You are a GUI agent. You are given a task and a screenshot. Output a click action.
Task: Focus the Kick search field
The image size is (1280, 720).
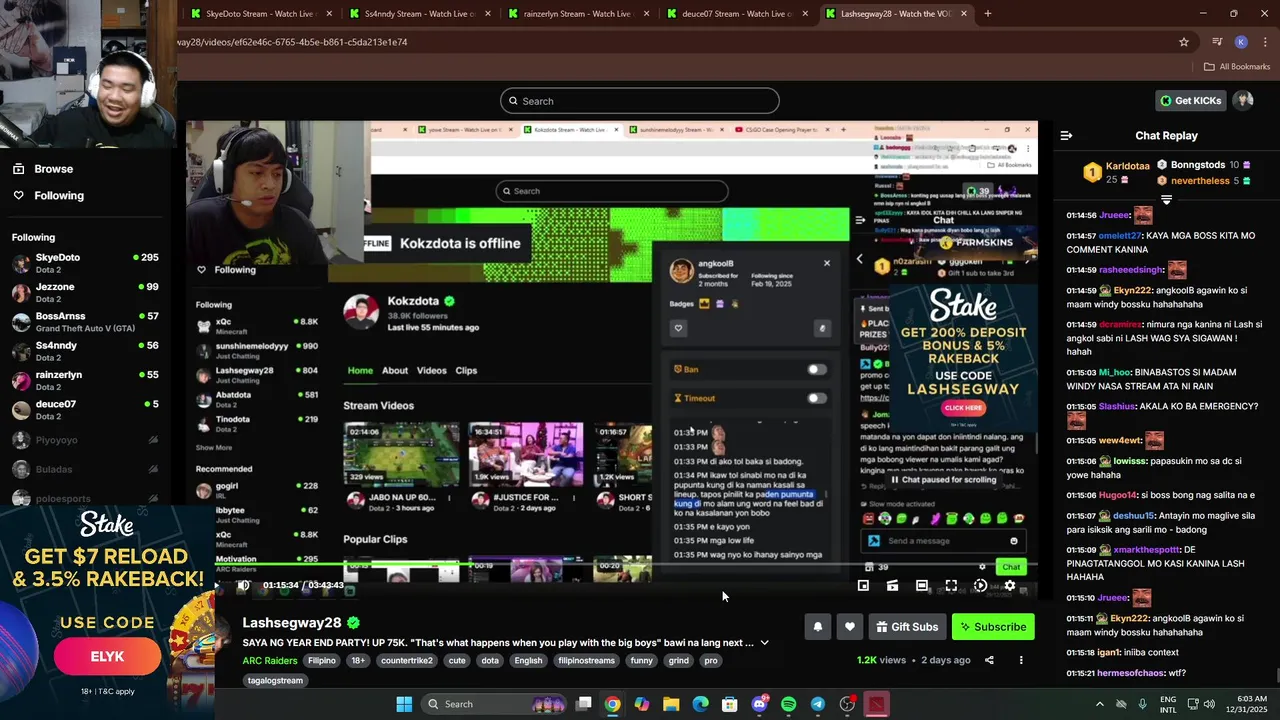640,101
